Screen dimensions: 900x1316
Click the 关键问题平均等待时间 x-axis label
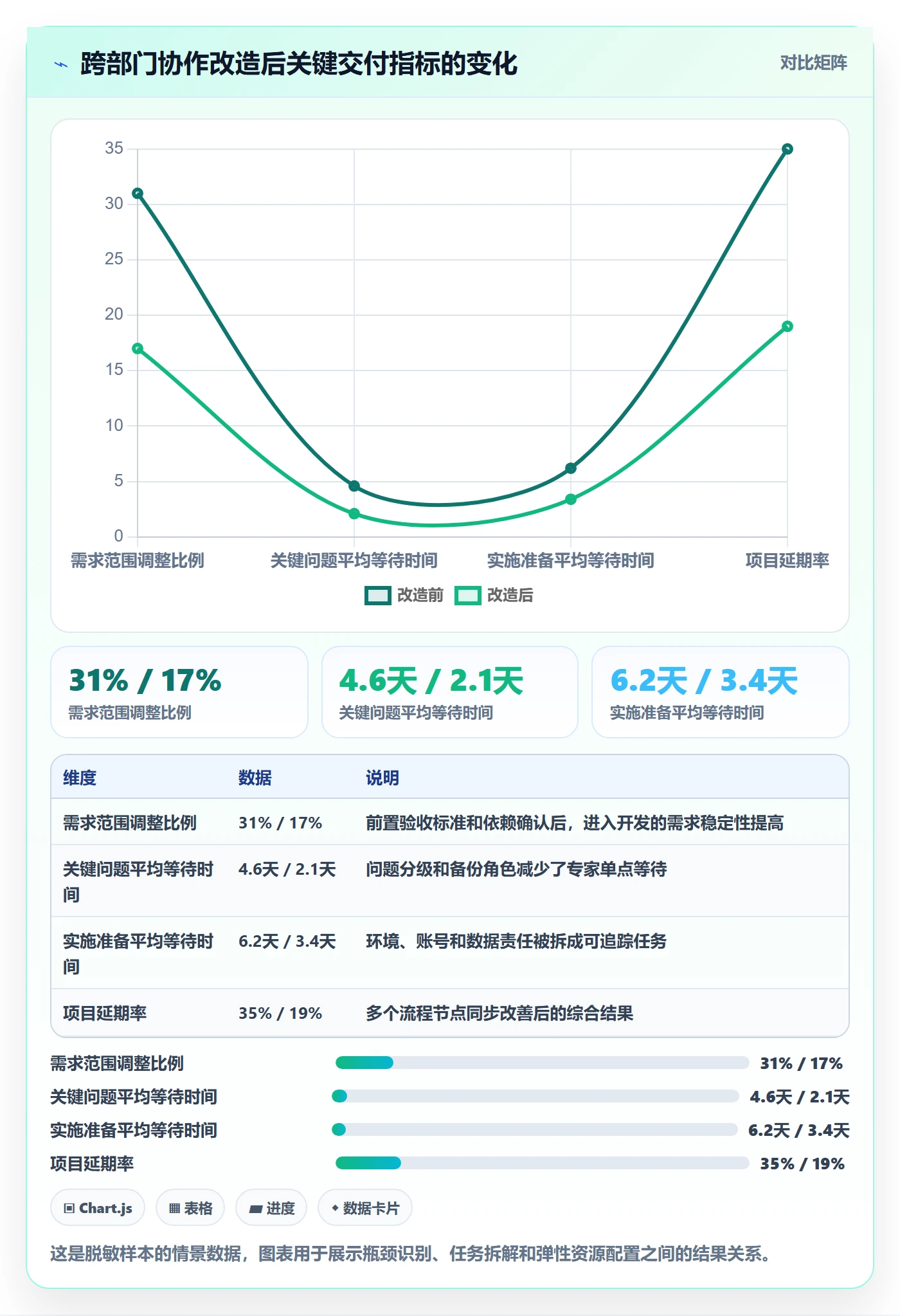pyautogui.click(x=354, y=560)
